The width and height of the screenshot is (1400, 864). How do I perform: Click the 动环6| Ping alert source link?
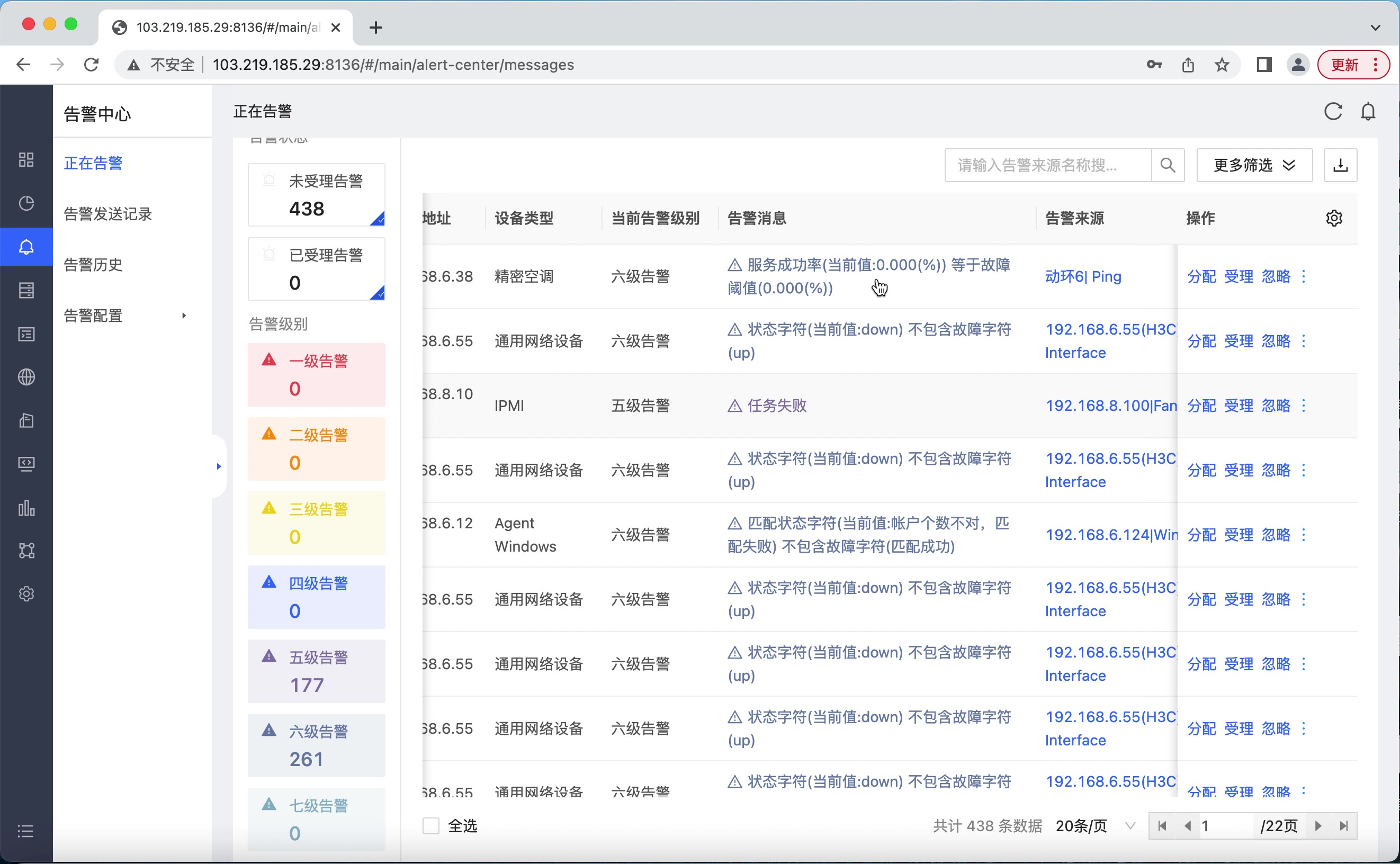(1083, 276)
